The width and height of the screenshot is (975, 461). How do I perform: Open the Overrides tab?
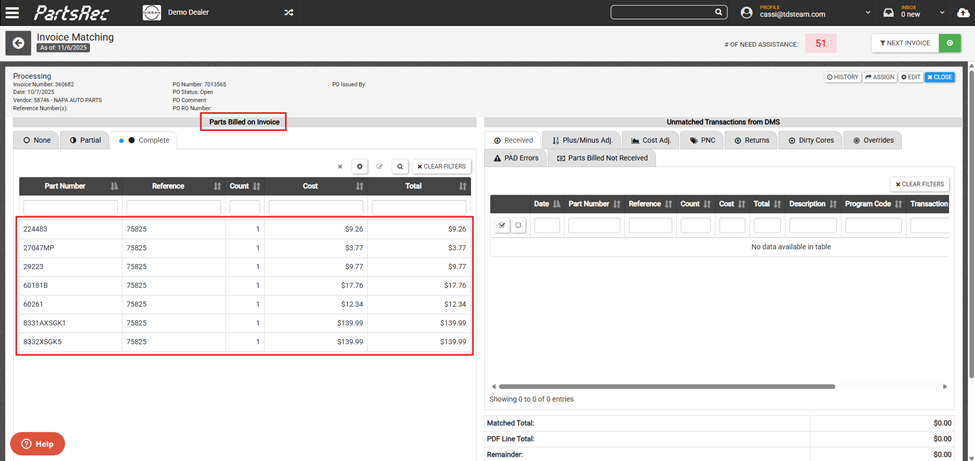tap(873, 141)
